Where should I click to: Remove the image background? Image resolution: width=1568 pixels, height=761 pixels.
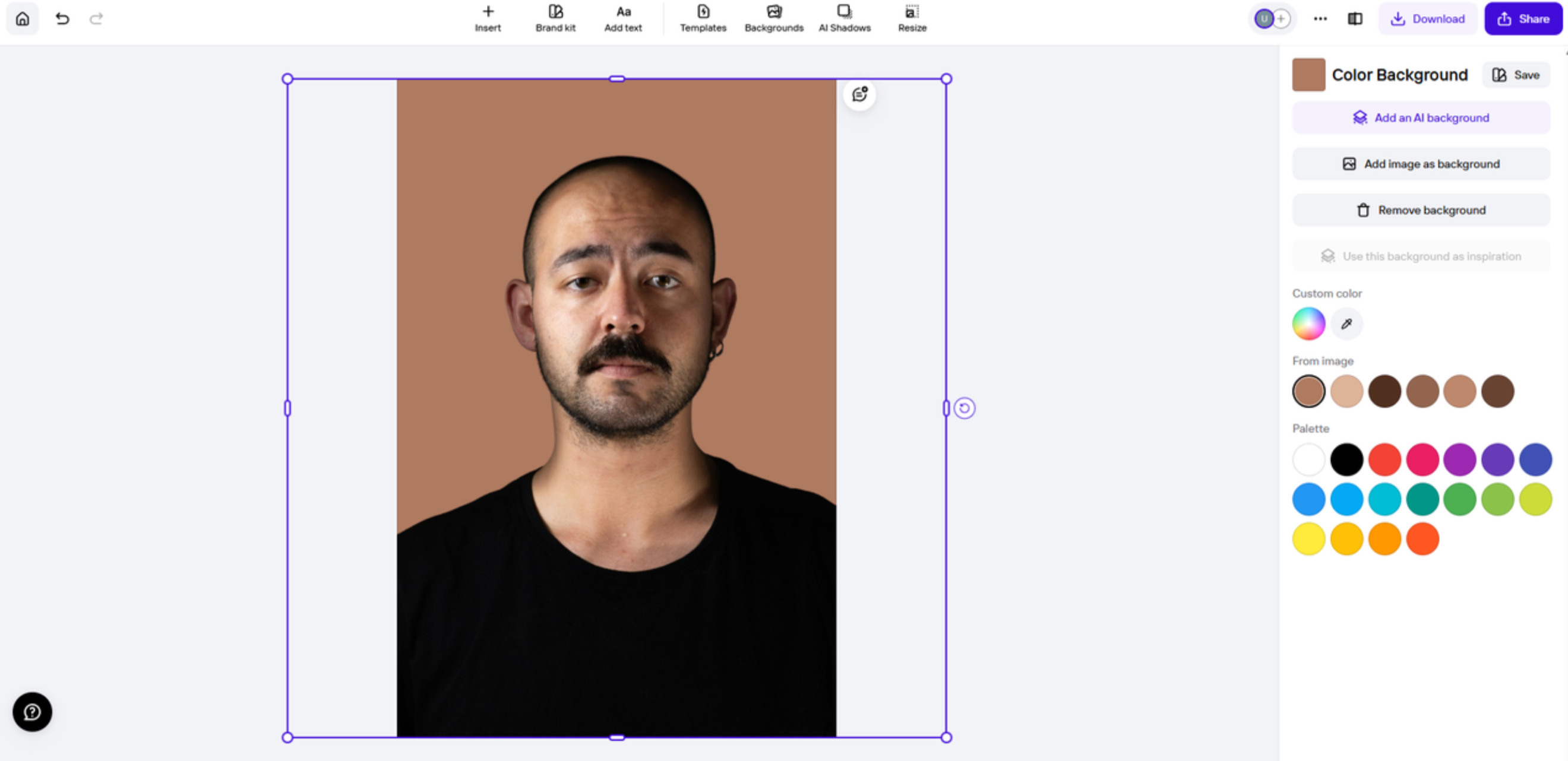click(1421, 210)
